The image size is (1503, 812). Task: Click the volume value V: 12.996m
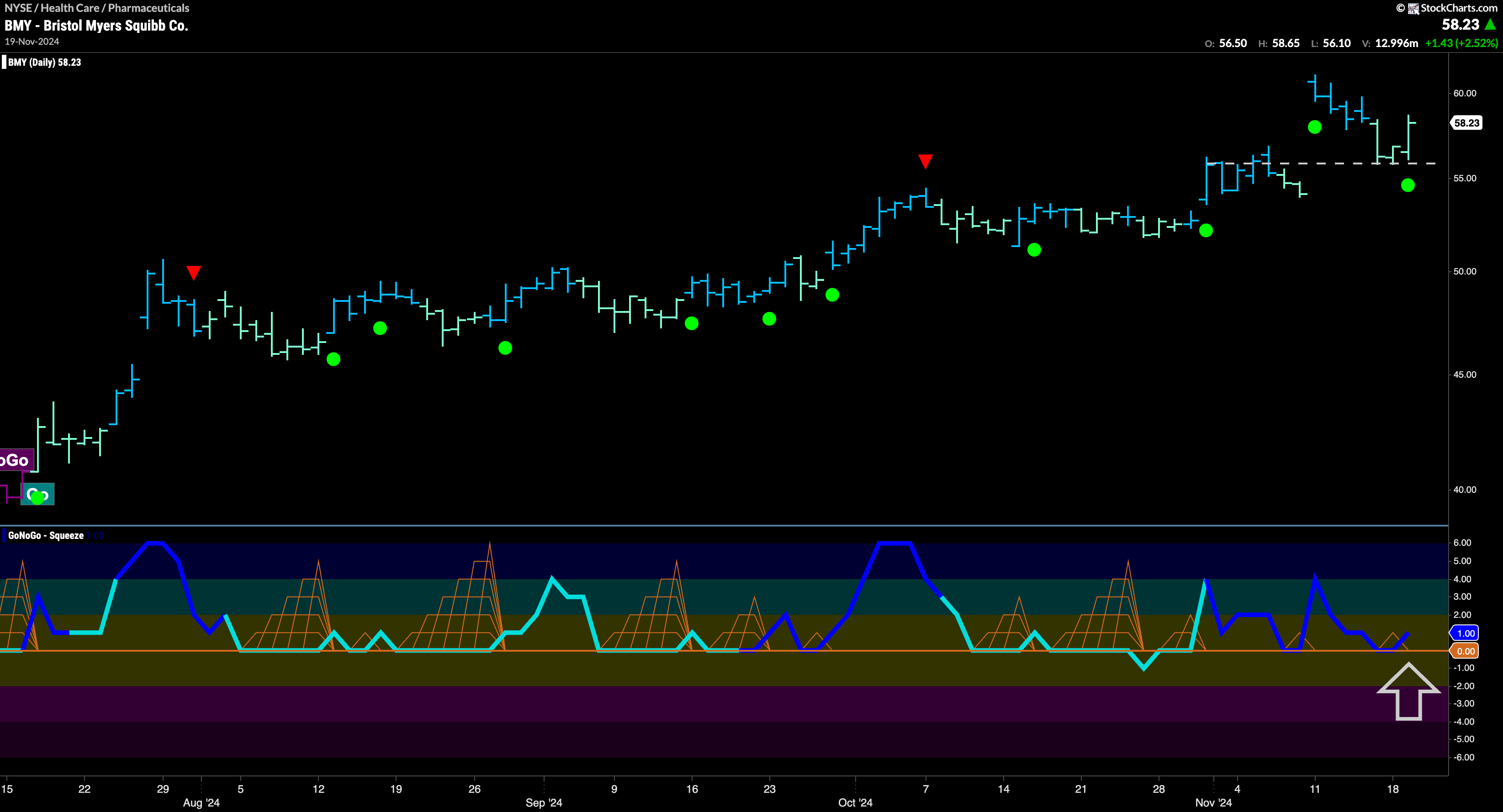[1390, 43]
